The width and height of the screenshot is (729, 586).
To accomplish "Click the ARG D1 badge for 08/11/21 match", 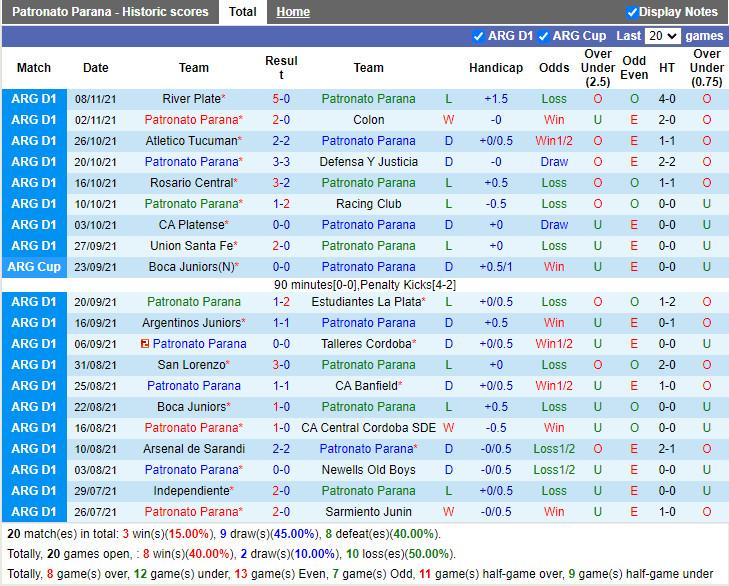I will click(x=34, y=99).
